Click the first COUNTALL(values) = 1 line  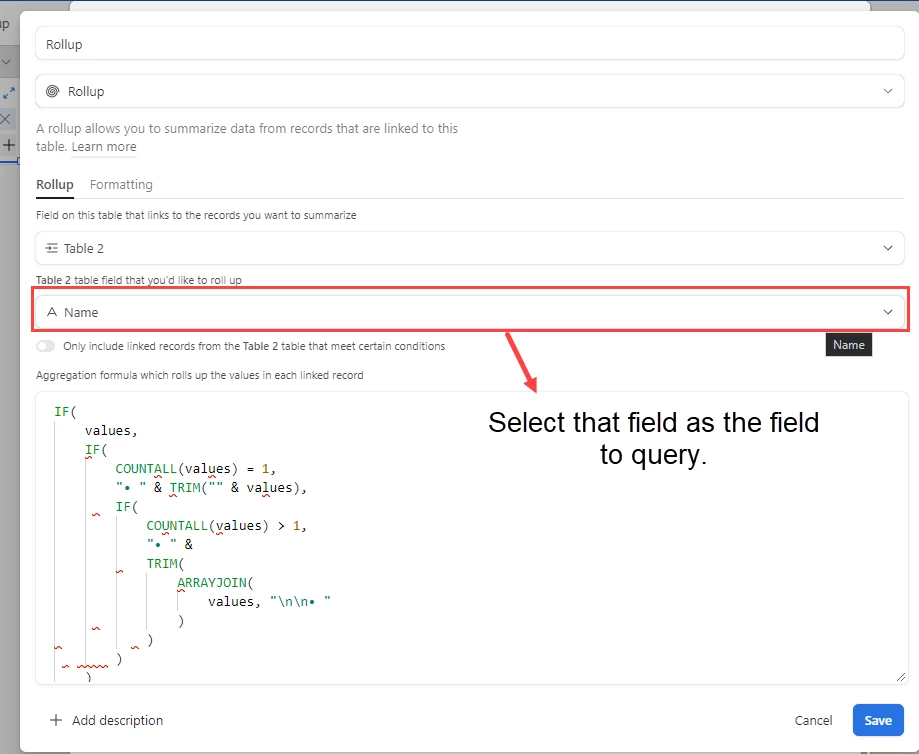pos(195,468)
